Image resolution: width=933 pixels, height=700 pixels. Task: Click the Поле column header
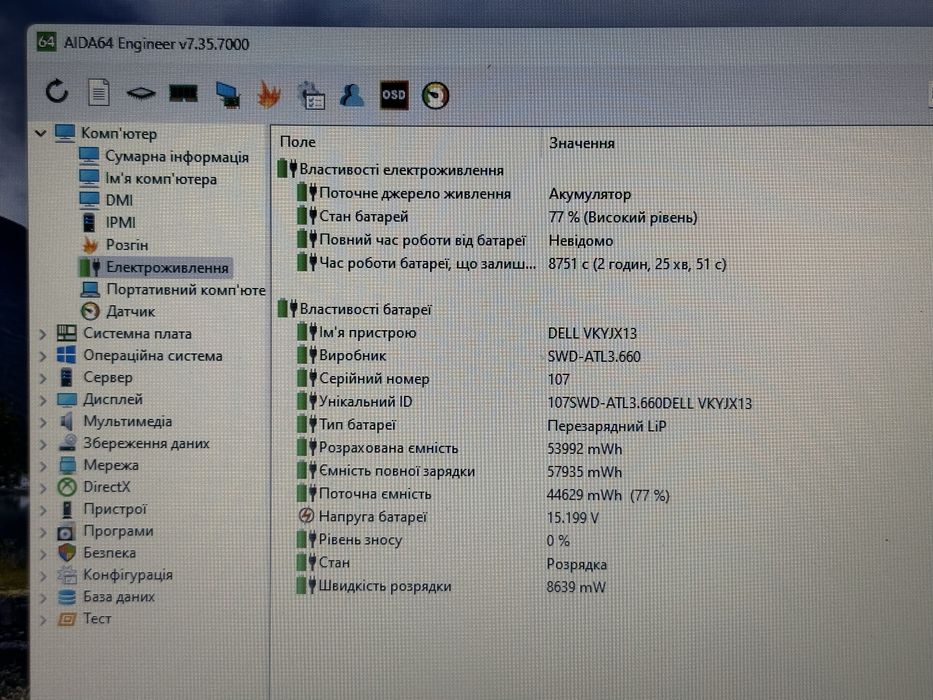(298, 142)
